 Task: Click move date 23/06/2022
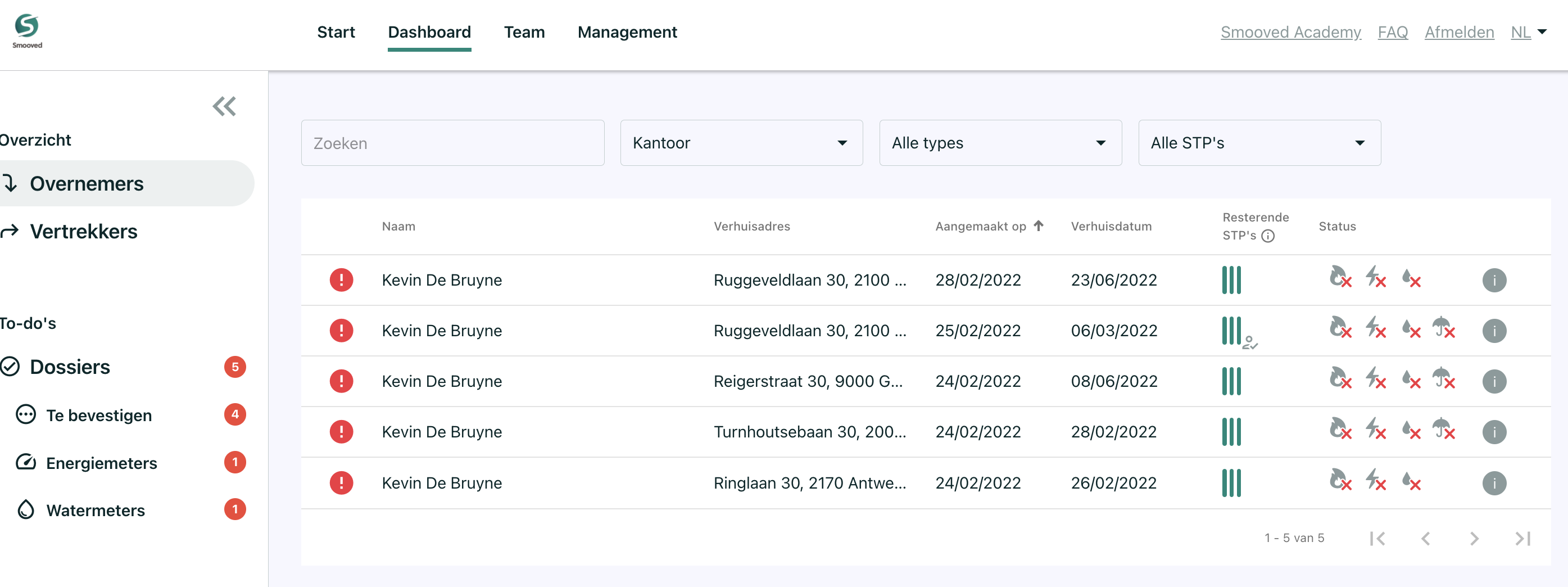point(1114,280)
